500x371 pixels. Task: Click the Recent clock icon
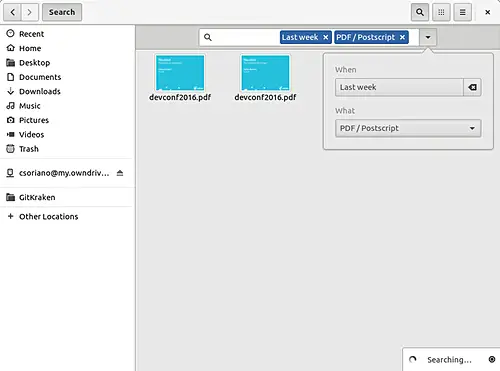(x=11, y=33)
